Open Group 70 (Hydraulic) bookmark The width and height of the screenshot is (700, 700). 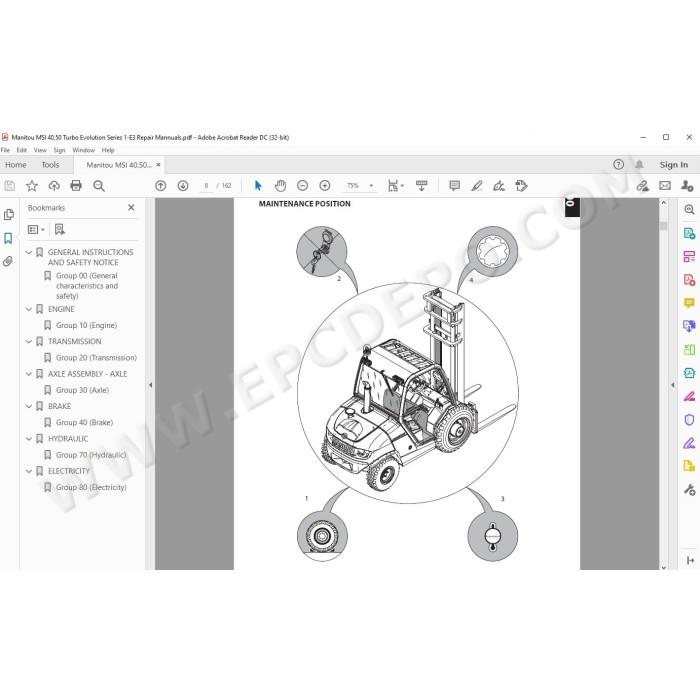[92, 455]
